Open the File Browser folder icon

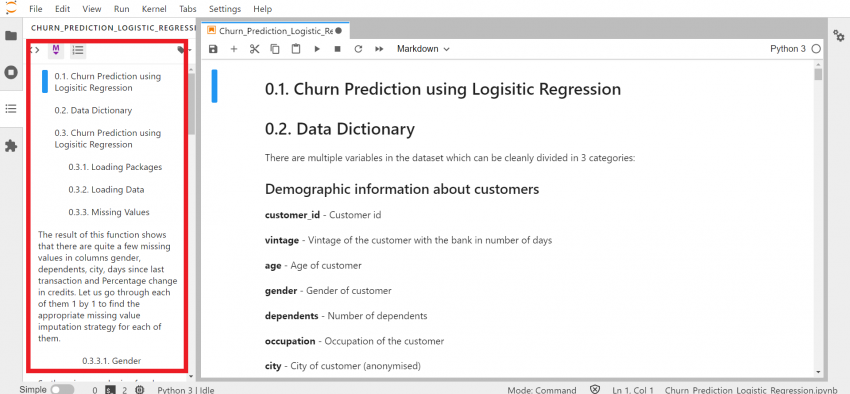pos(11,36)
